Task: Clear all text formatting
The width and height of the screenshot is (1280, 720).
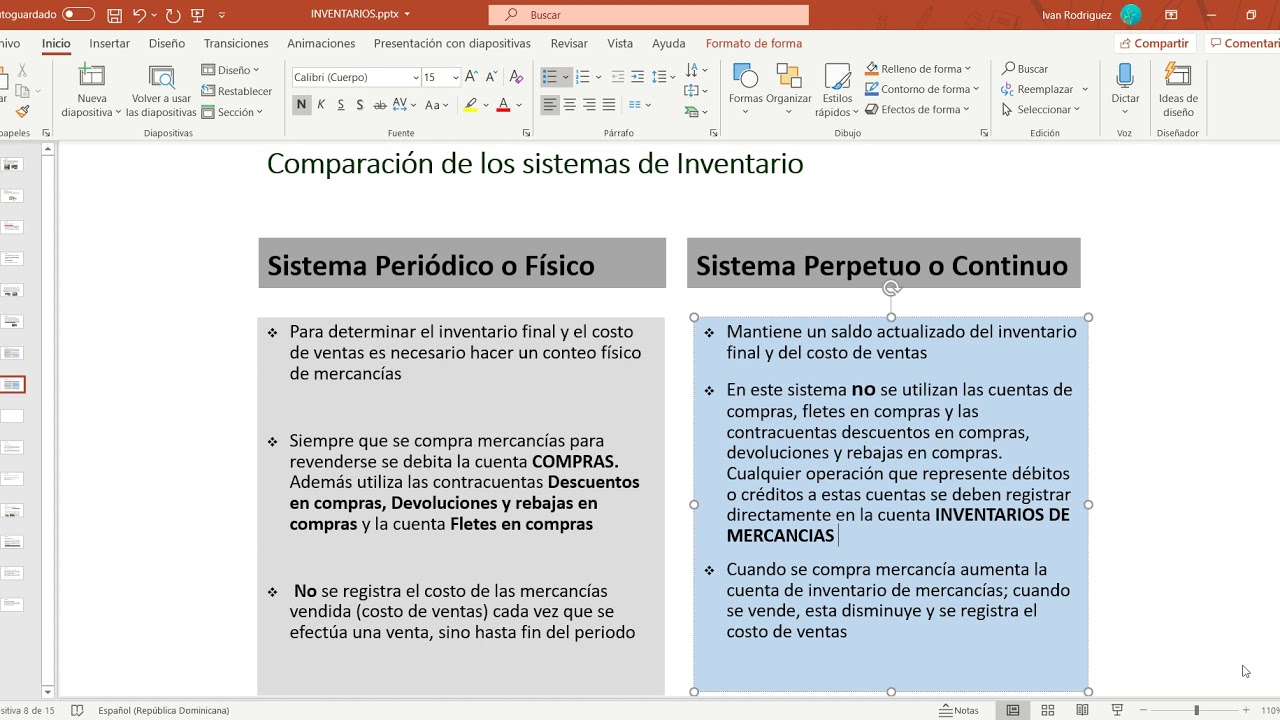Action: [516, 77]
